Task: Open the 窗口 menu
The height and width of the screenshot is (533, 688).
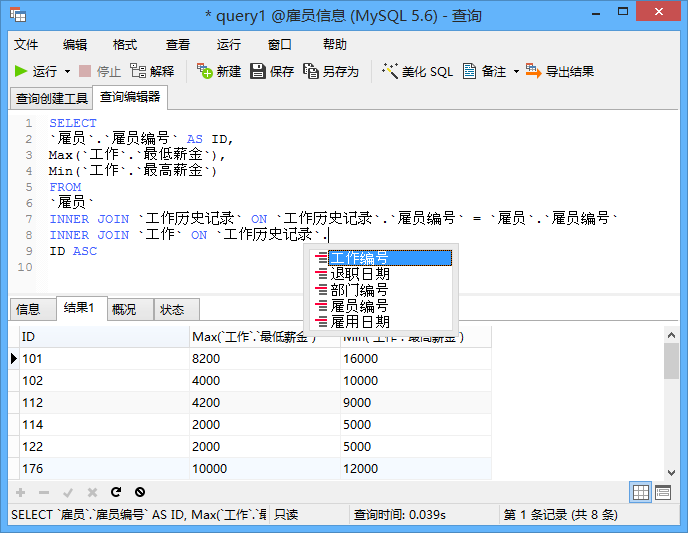Action: 280,44
